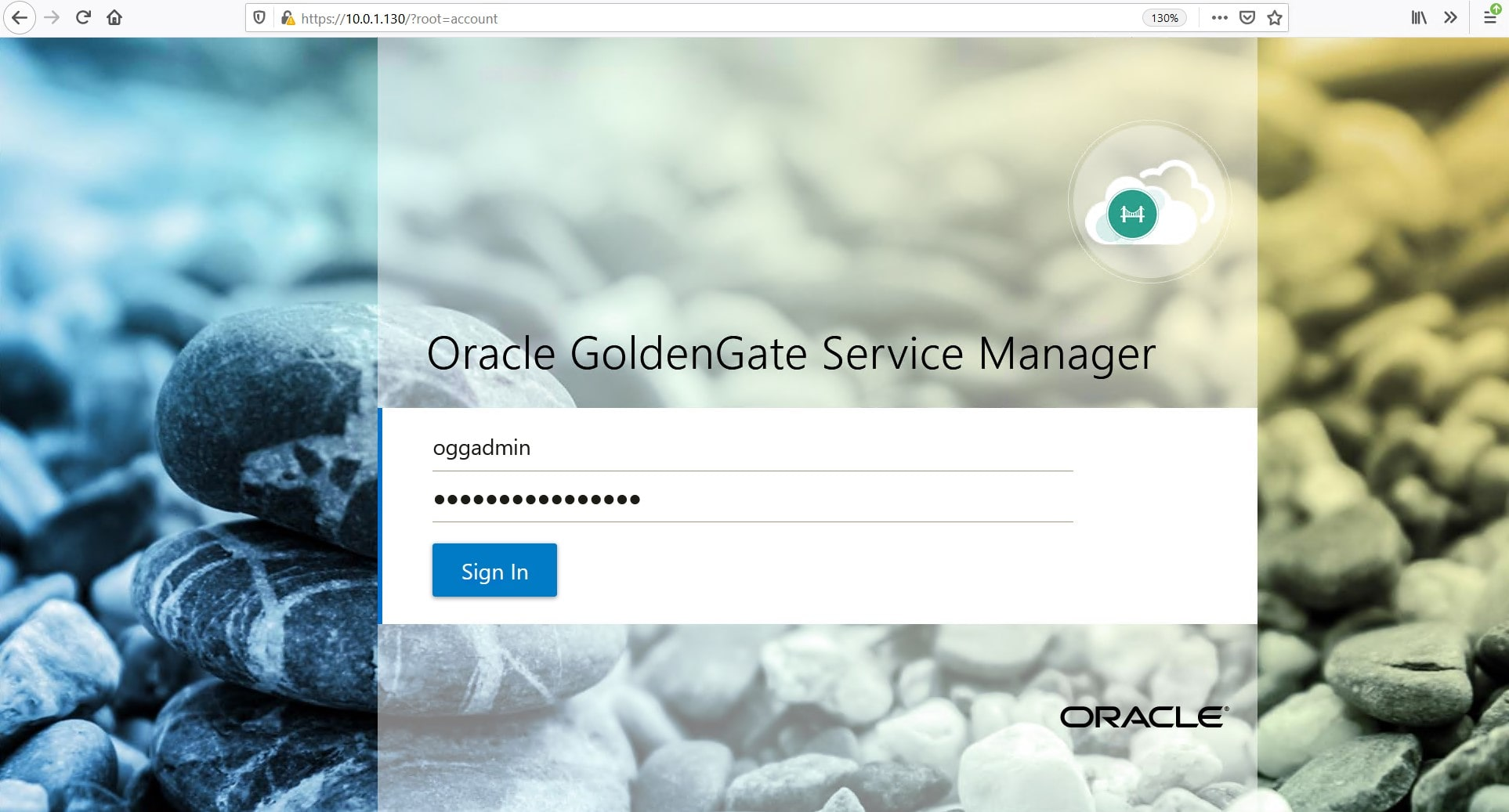1509x812 pixels.
Task: Open page actions three-dot menu
Action: [x=1219, y=18]
